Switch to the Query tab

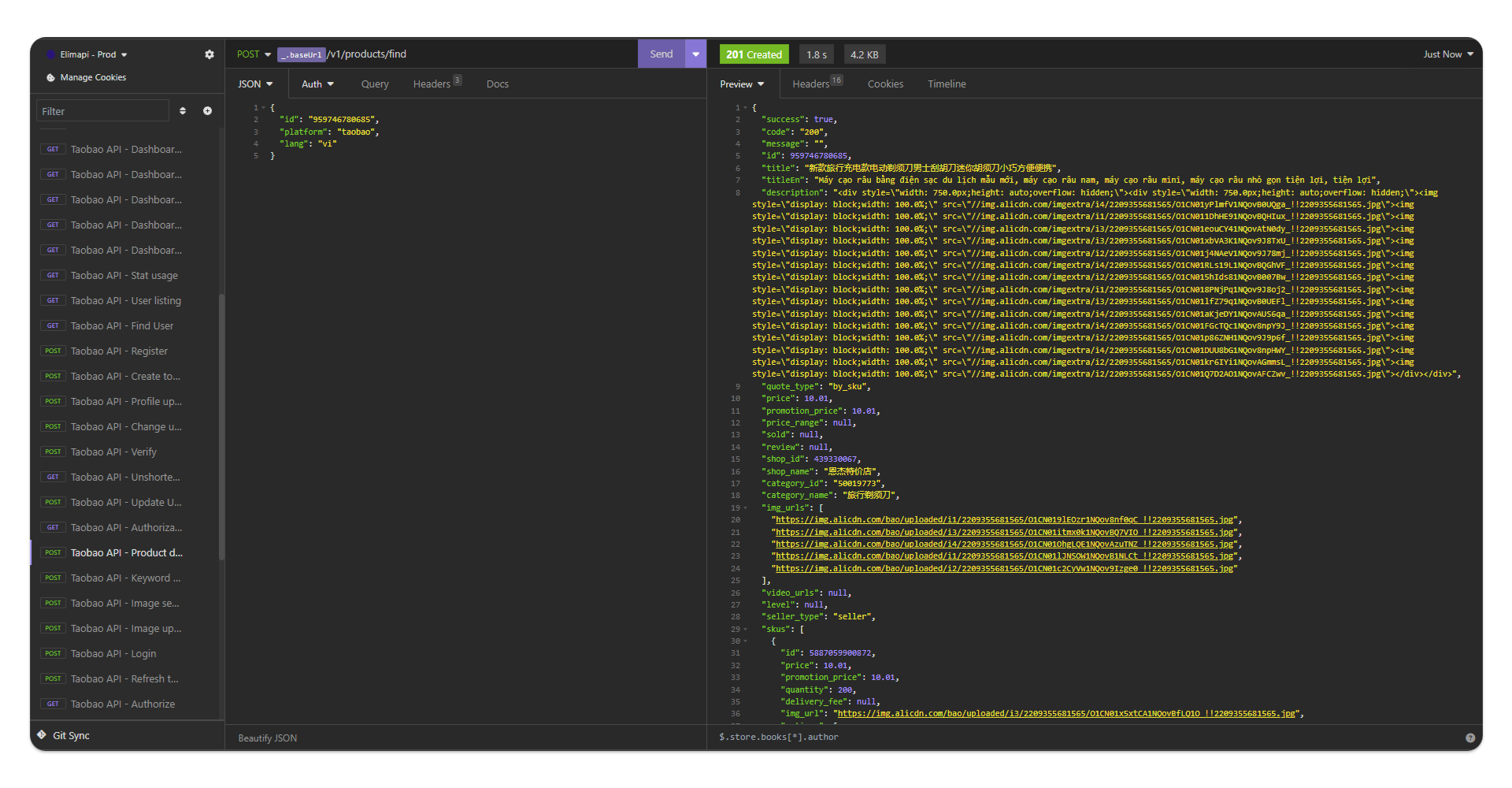click(x=375, y=84)
